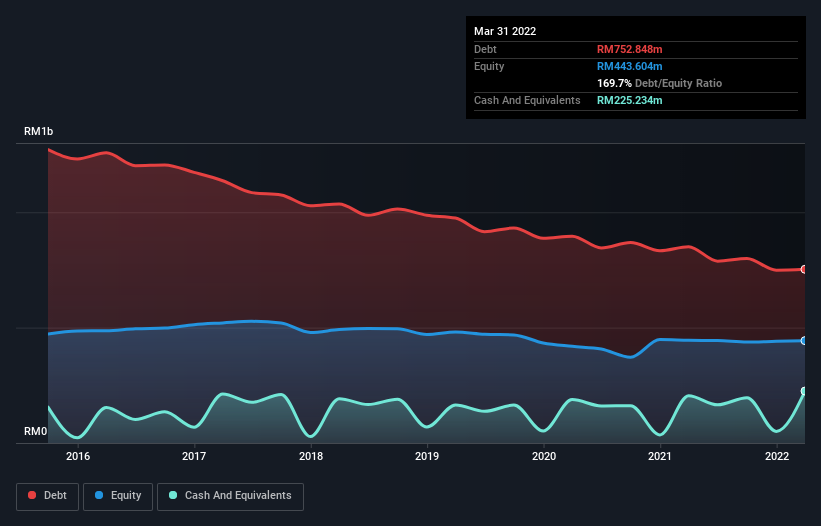Click the Equity row label in tooltip
Image resolution: width=821 pixels, height=526 pixels.
coord(489,66)
